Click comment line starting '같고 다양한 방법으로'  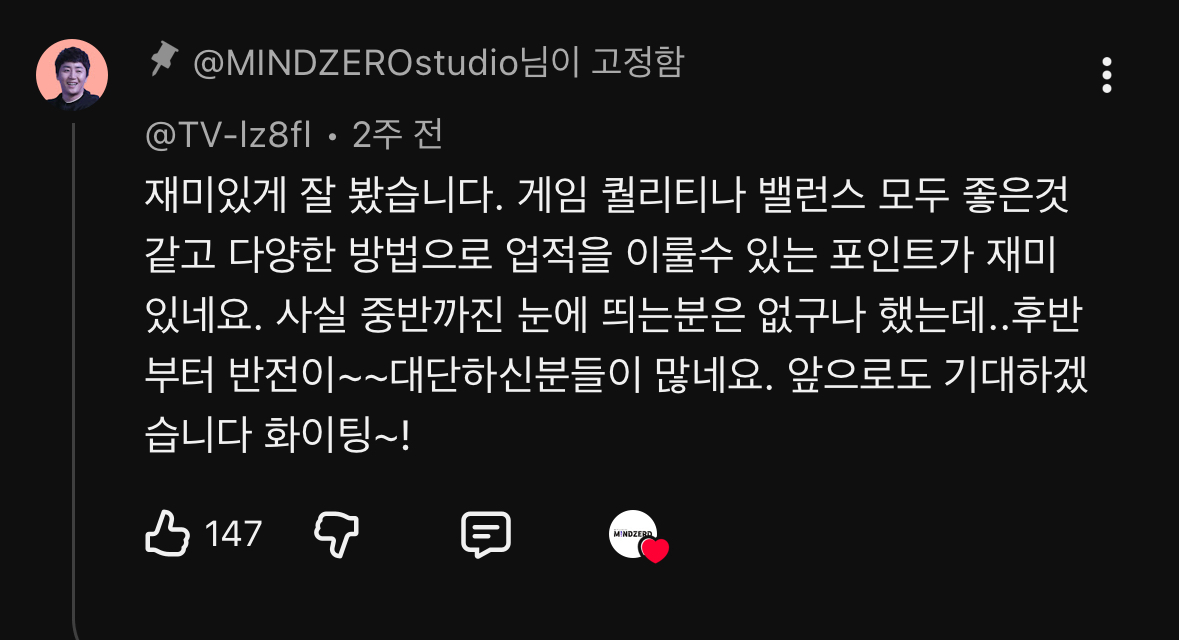pyautogui.click(x=601, y=255)
